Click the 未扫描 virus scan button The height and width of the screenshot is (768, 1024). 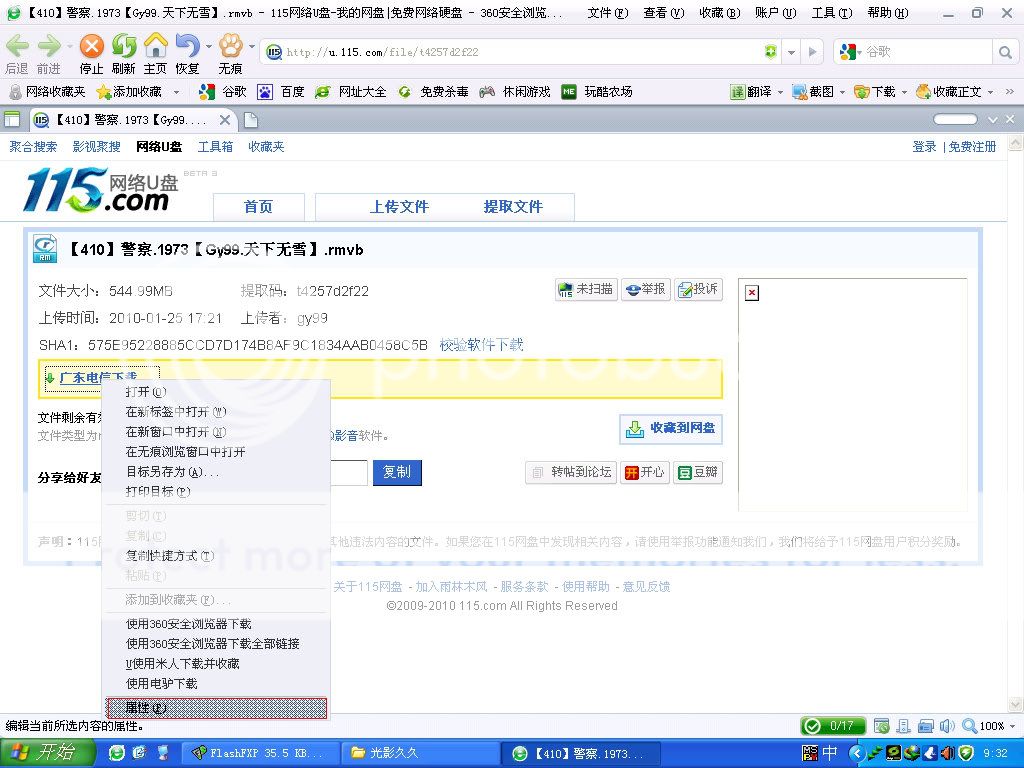click(x=586, y=289)
